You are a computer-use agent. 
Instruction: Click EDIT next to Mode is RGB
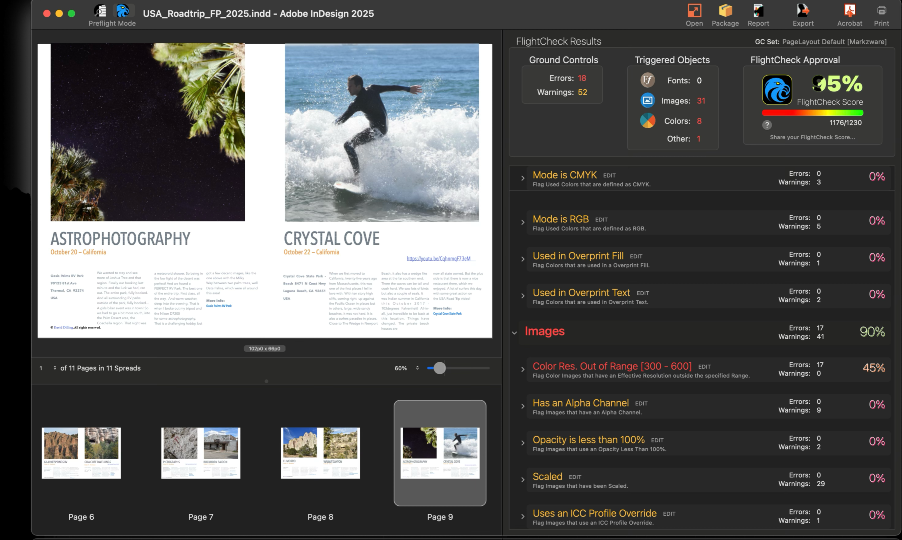click(601, 218)
